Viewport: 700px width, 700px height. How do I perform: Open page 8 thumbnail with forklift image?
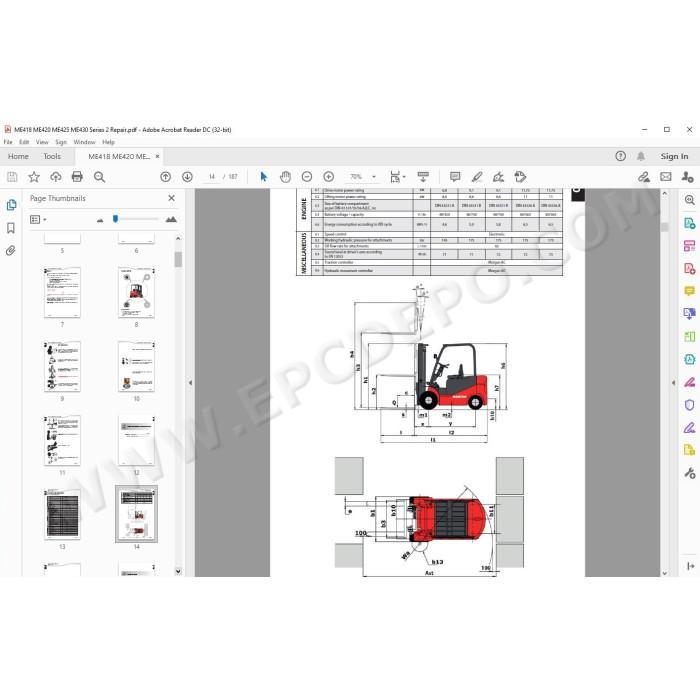137,292
